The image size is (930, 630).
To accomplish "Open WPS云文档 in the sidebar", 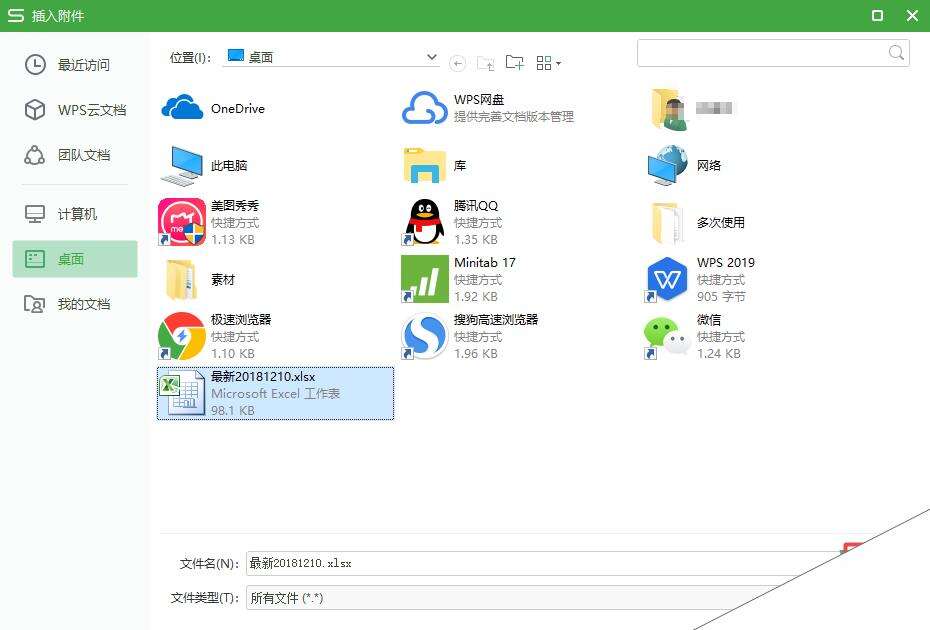I will click(75, 110).
